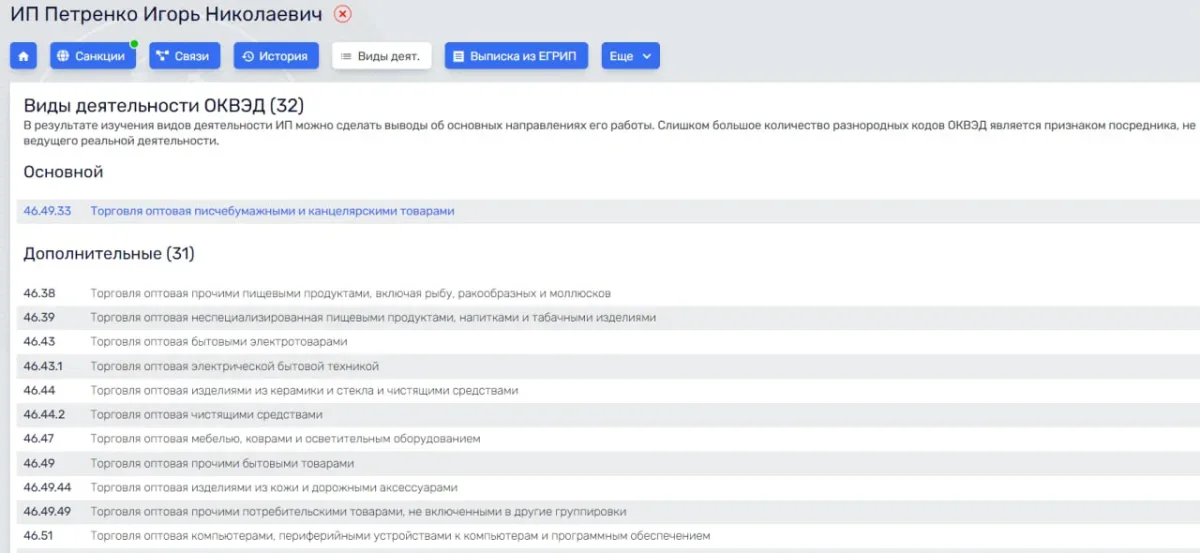Open the Связи section
This screenshot has width=1200, height=553.
[x=185, y=56]
